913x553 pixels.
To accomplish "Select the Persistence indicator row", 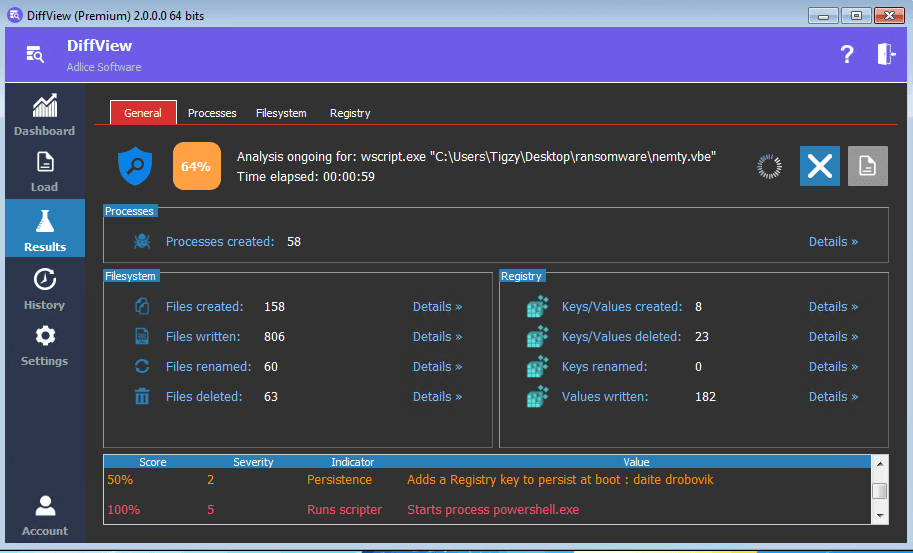I will point(339,480).
